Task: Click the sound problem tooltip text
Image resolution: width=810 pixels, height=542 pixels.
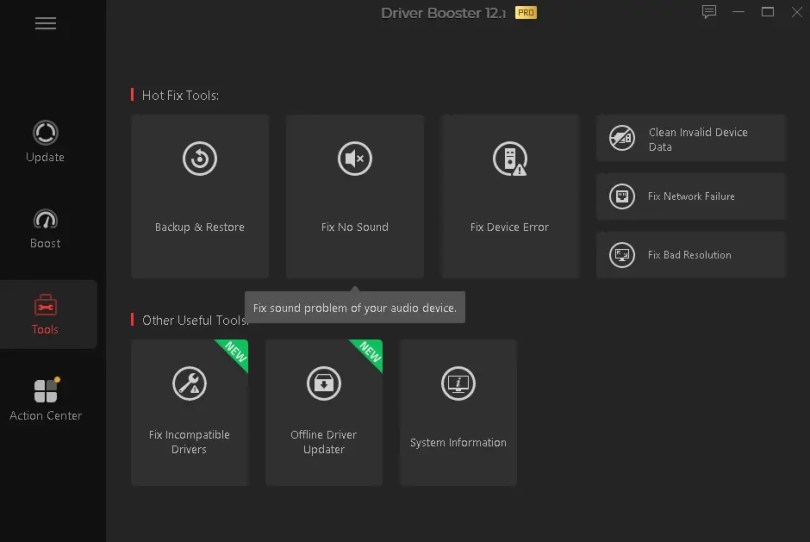Action: 355,308
